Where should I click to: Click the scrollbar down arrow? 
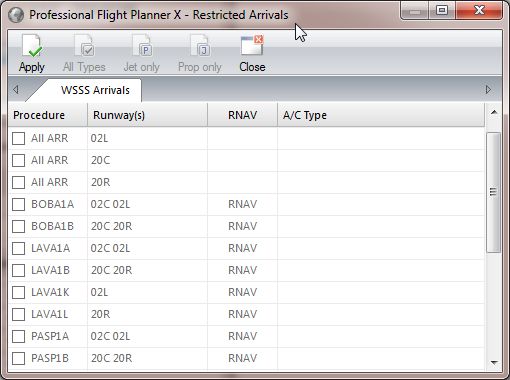point(494,362)
